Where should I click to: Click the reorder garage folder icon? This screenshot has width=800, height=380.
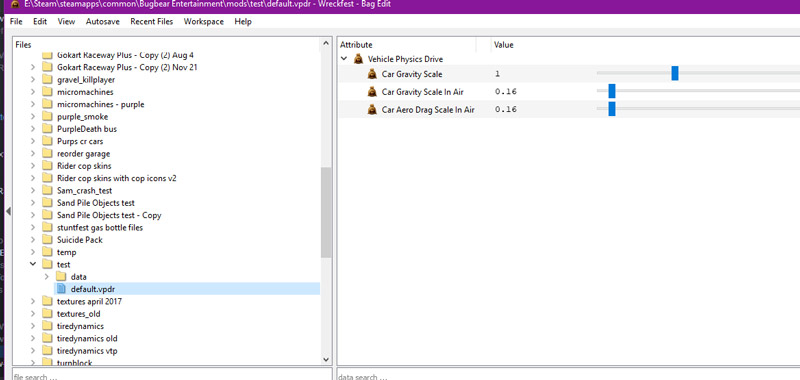pyautogui.click(x=47, y=154)
